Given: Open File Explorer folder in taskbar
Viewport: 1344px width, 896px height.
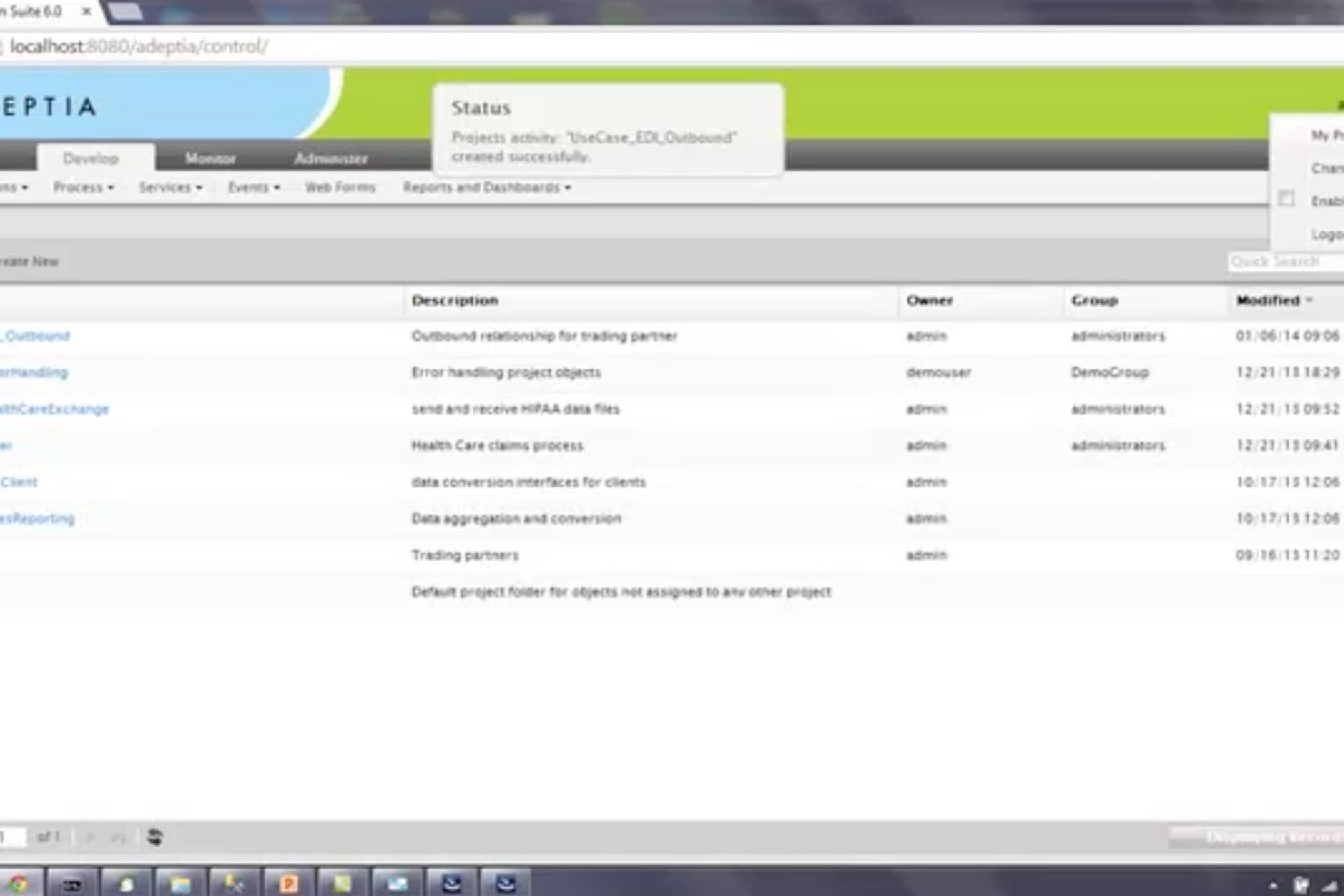Looking at the screenshot, I should click(x=180, y=884).
